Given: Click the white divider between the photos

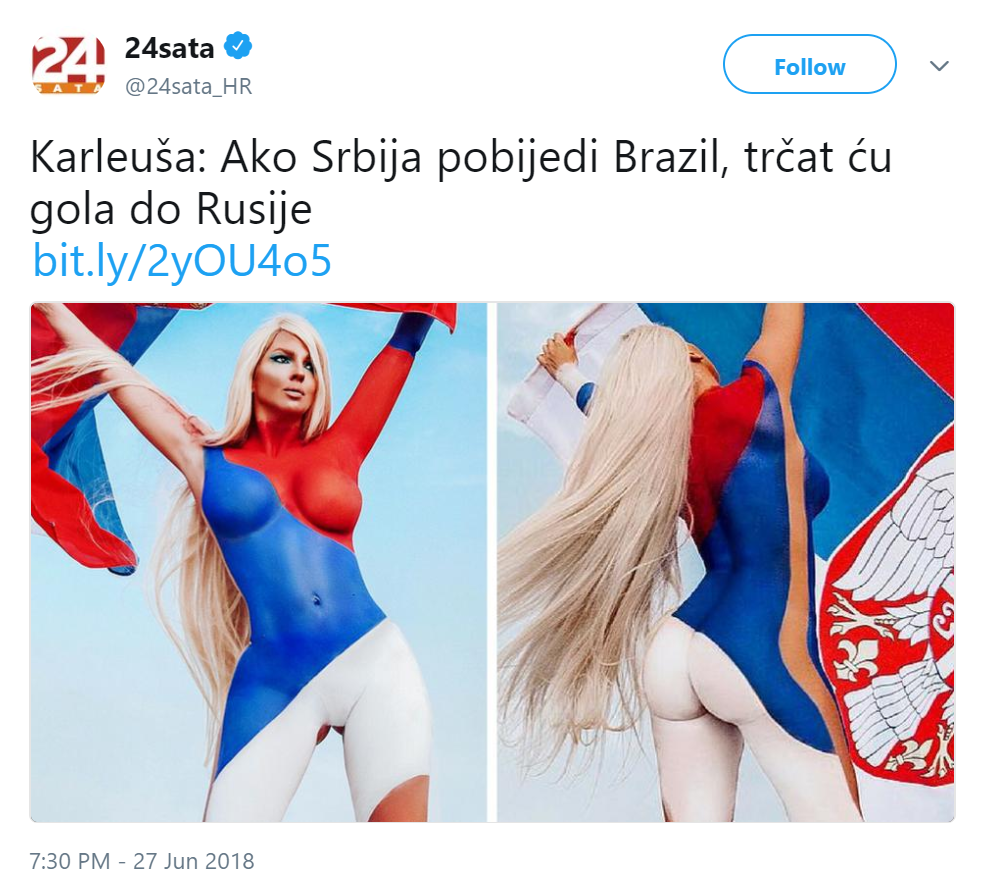Looking at the screenshot, I should [492, 563].
